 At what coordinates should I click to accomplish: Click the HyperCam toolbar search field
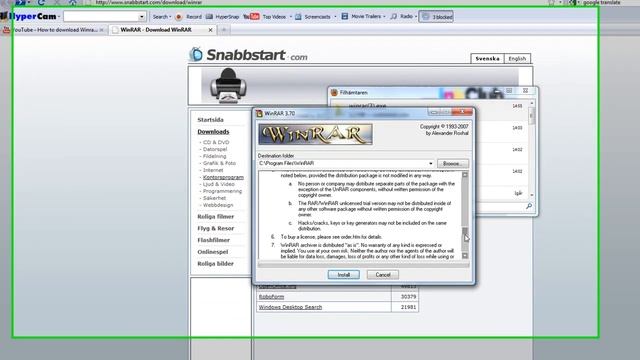(x=101, y=17)
